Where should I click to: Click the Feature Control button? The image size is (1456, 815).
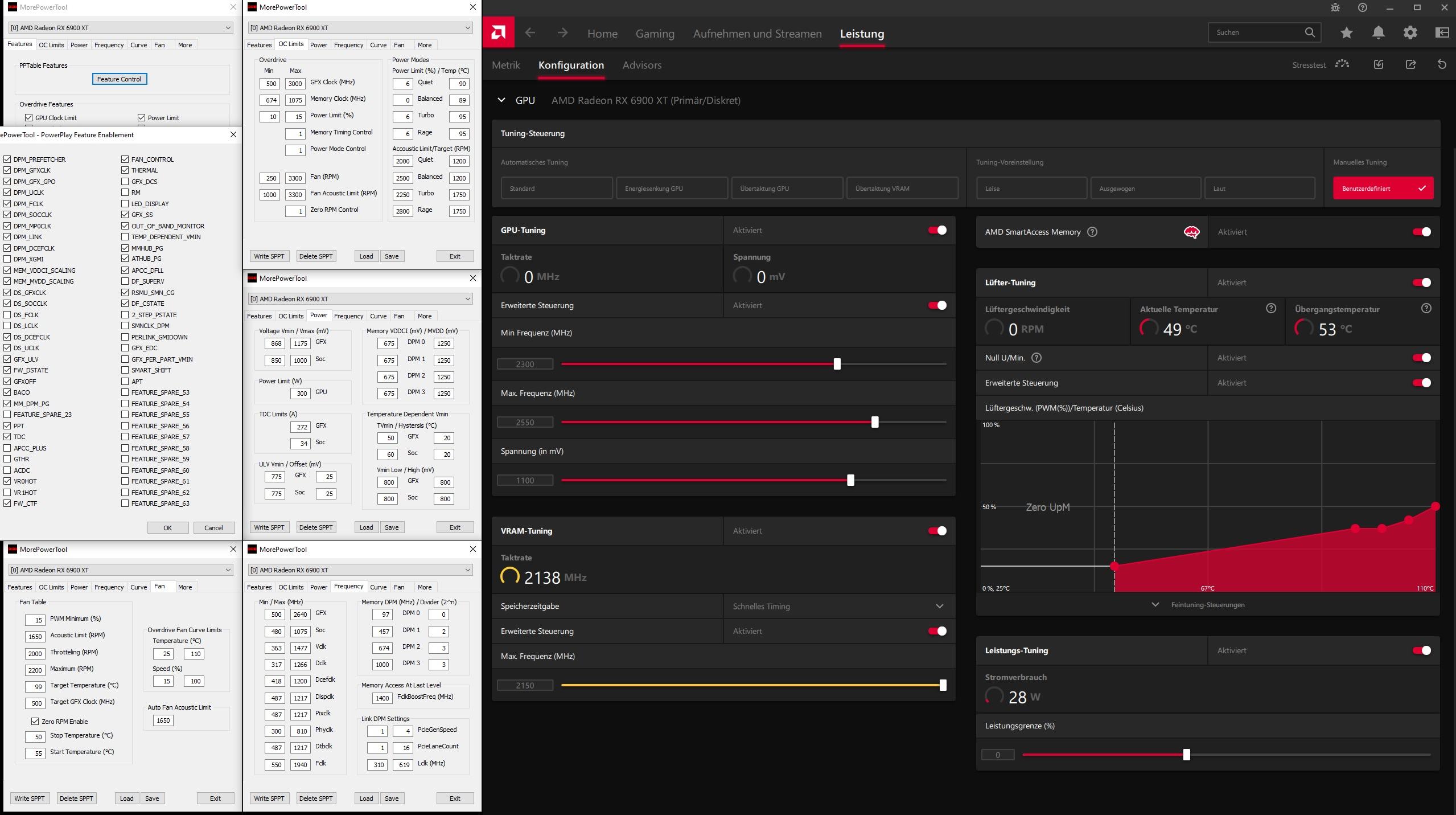tap(120, 79)
